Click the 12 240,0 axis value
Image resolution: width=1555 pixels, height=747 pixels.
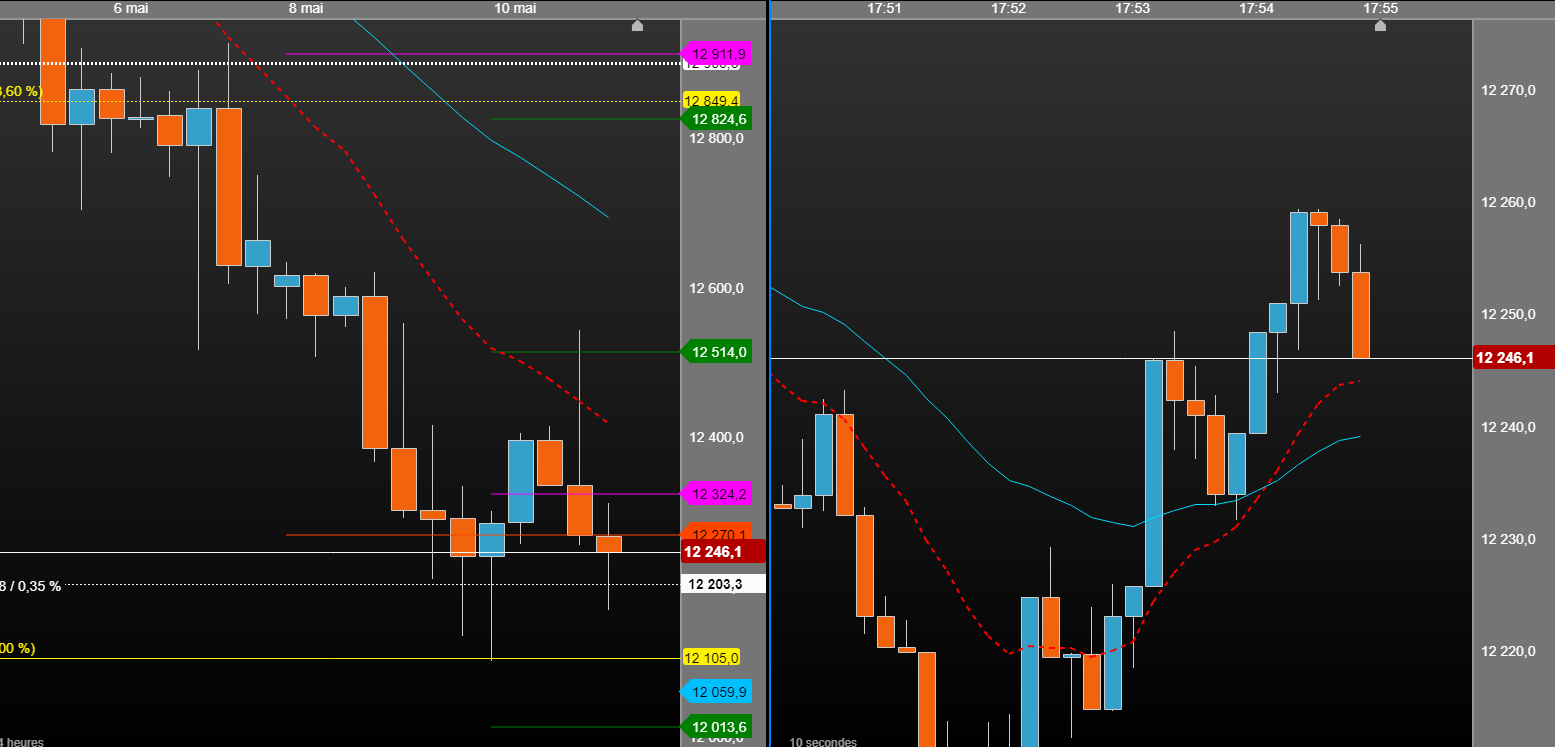[1508, 428]
